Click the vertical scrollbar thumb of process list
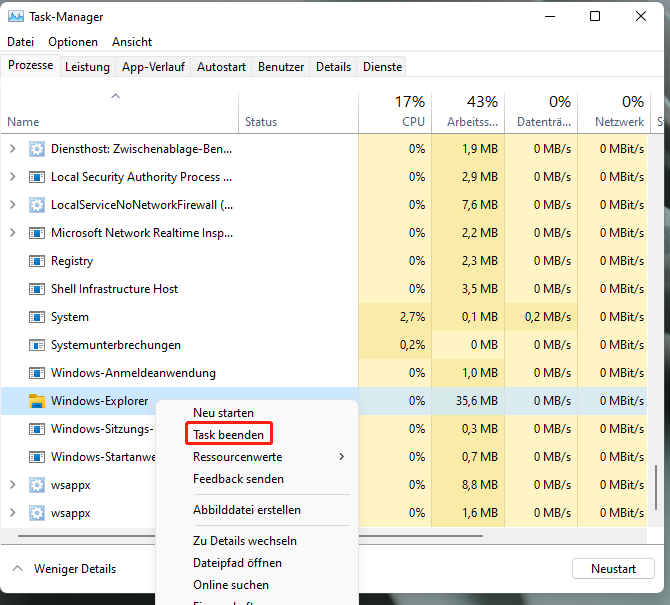 [656, 487]
